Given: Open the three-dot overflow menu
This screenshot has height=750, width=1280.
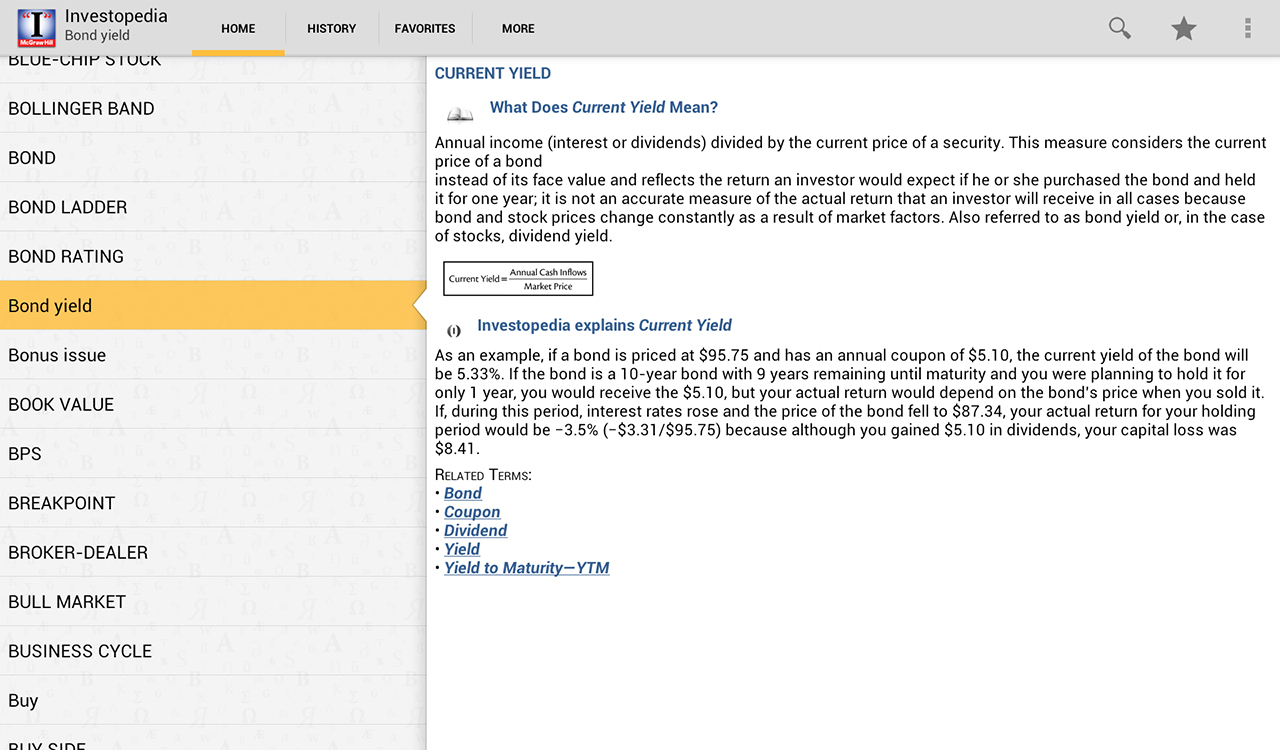Looking at the screenshot, I should 1248,28.
